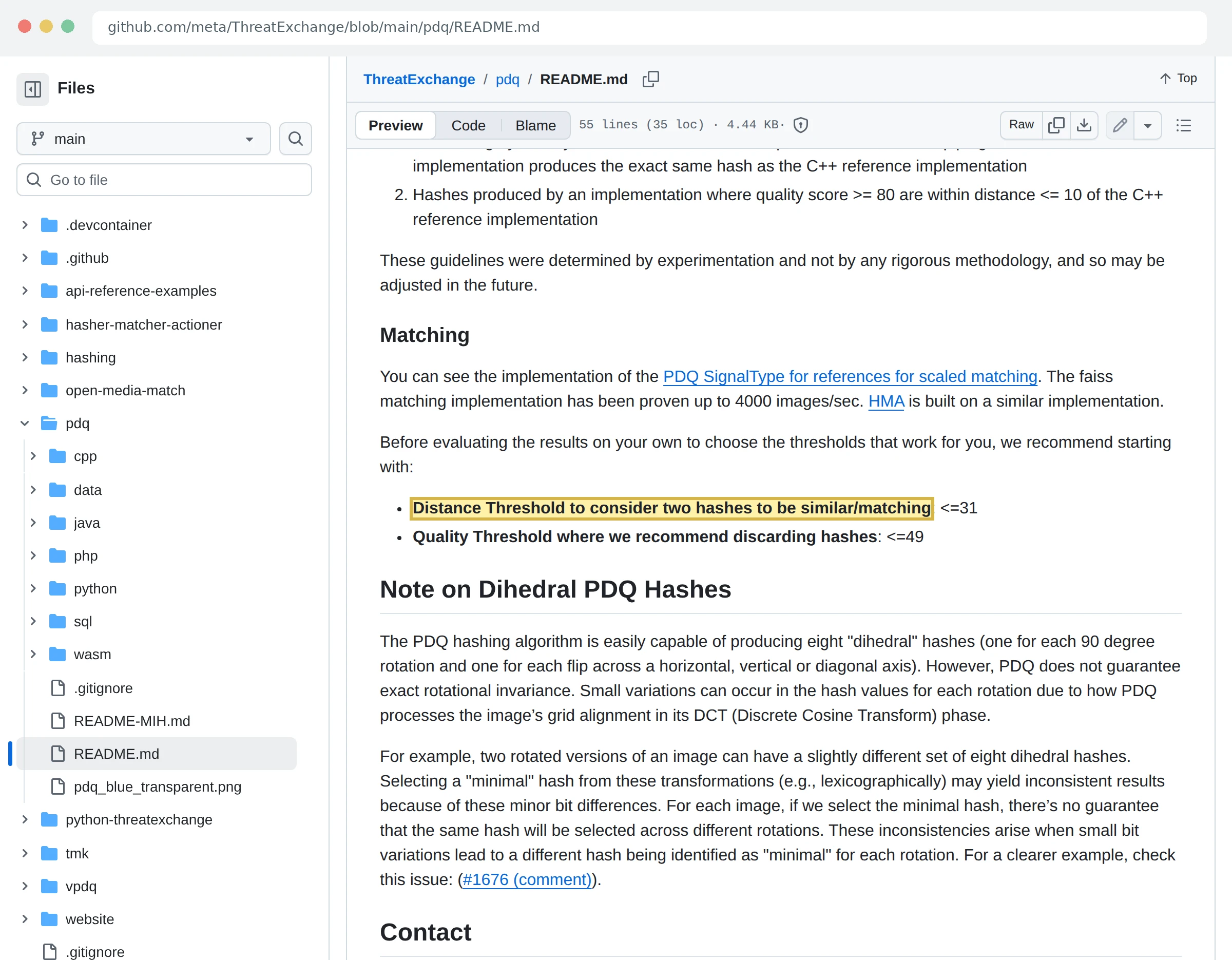This screenshot has height=960, width=1232.
Task: Open the vpdq folder
Action: (x=81, y=886)
